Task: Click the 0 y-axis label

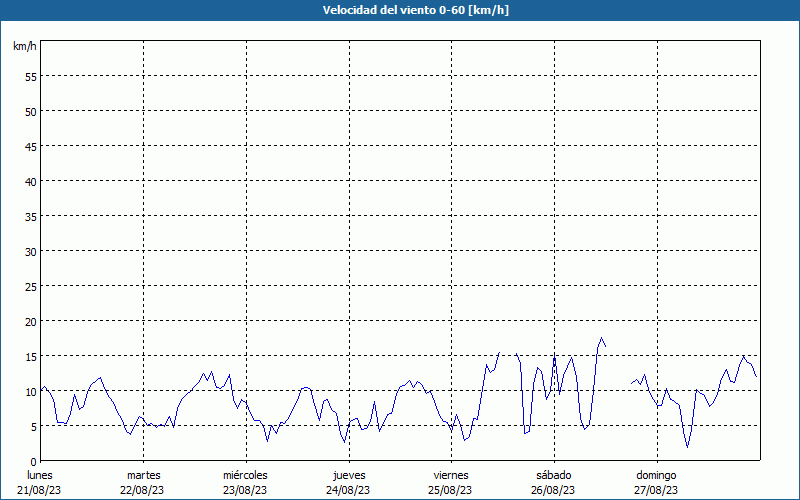Action: click(34, 462)
